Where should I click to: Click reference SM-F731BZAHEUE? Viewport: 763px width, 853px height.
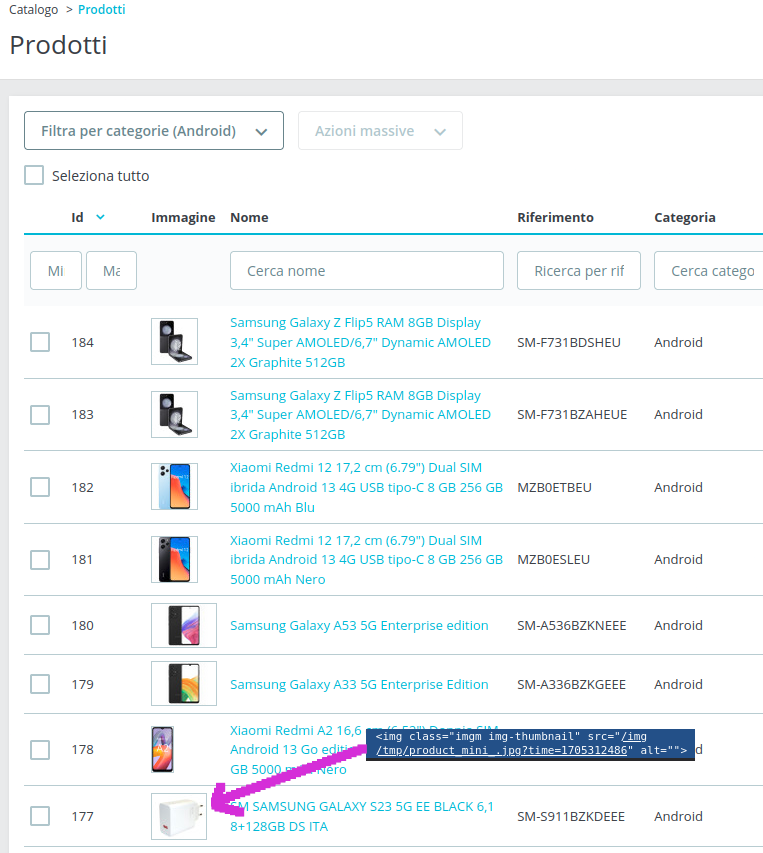click(572, 415)
